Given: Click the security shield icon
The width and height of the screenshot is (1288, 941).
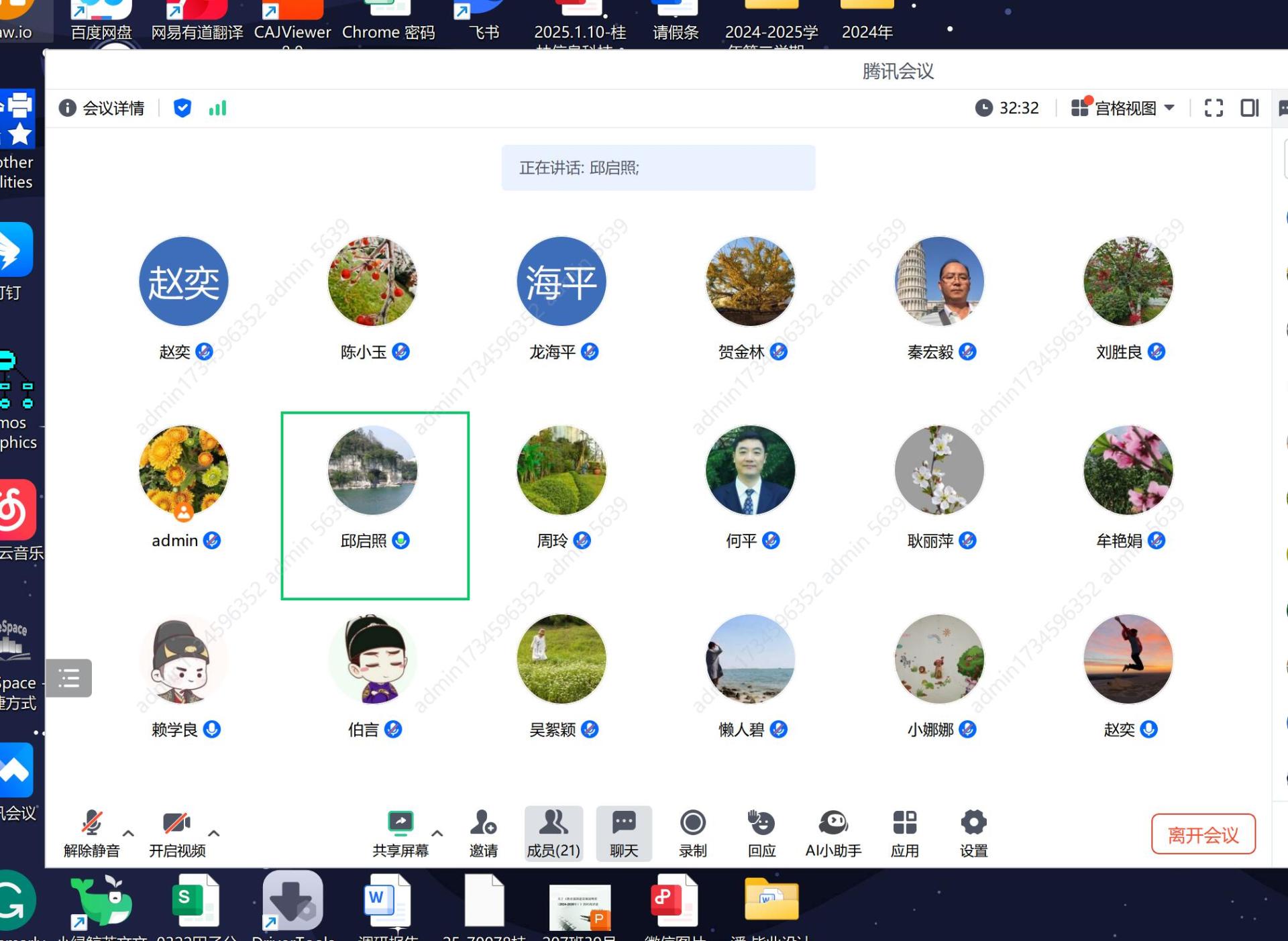Looking at the screenshot, I should [x=182, y=108].
